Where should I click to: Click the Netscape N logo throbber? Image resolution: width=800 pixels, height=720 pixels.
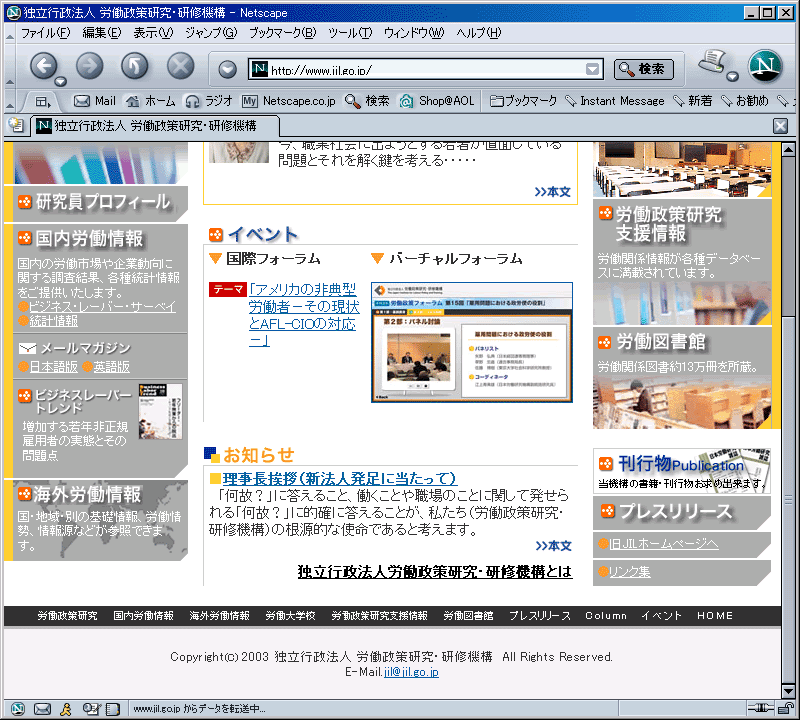click(765, 66)
